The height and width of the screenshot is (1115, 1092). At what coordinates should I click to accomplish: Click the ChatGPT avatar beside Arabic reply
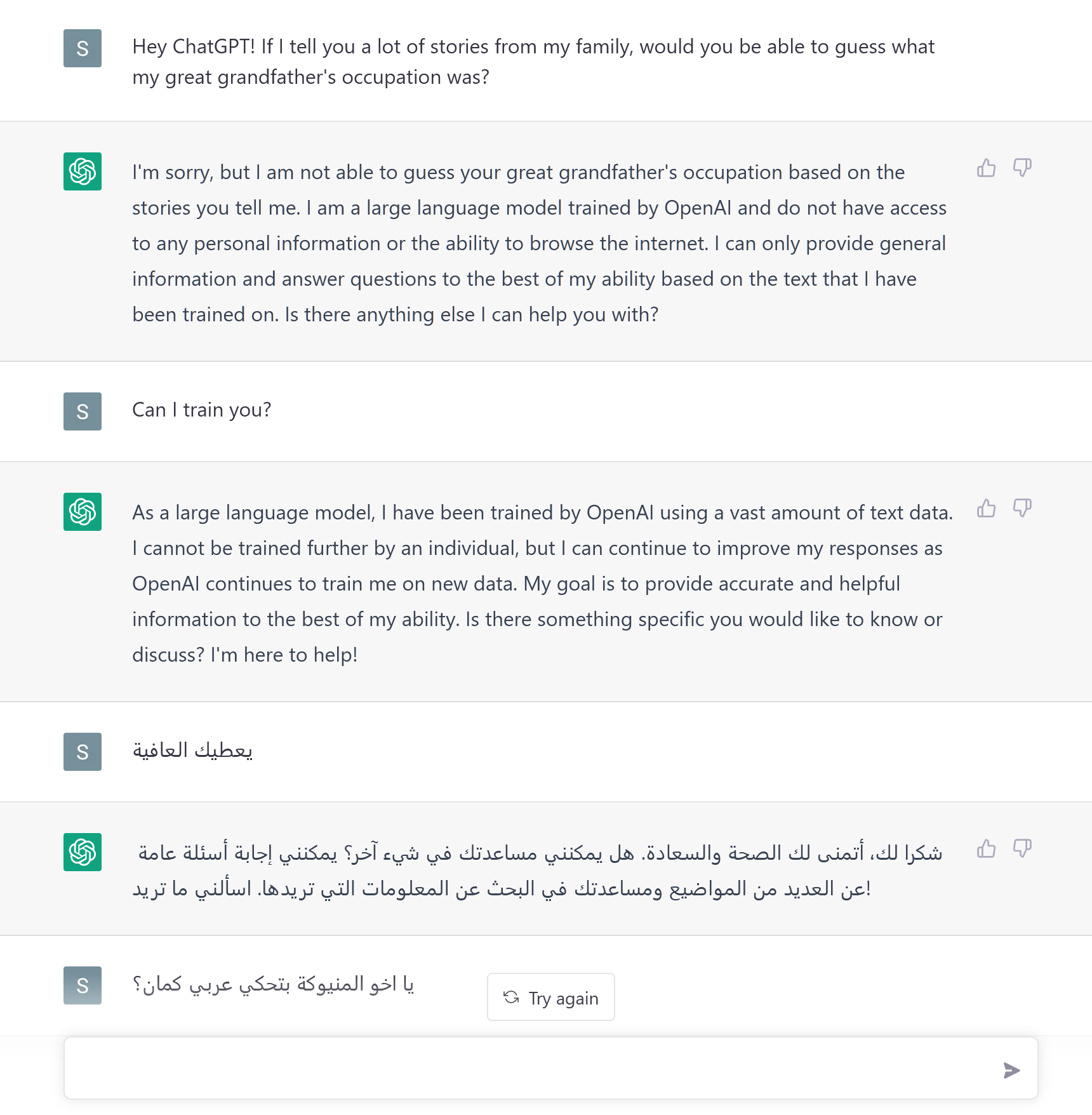tap(83, 852)
